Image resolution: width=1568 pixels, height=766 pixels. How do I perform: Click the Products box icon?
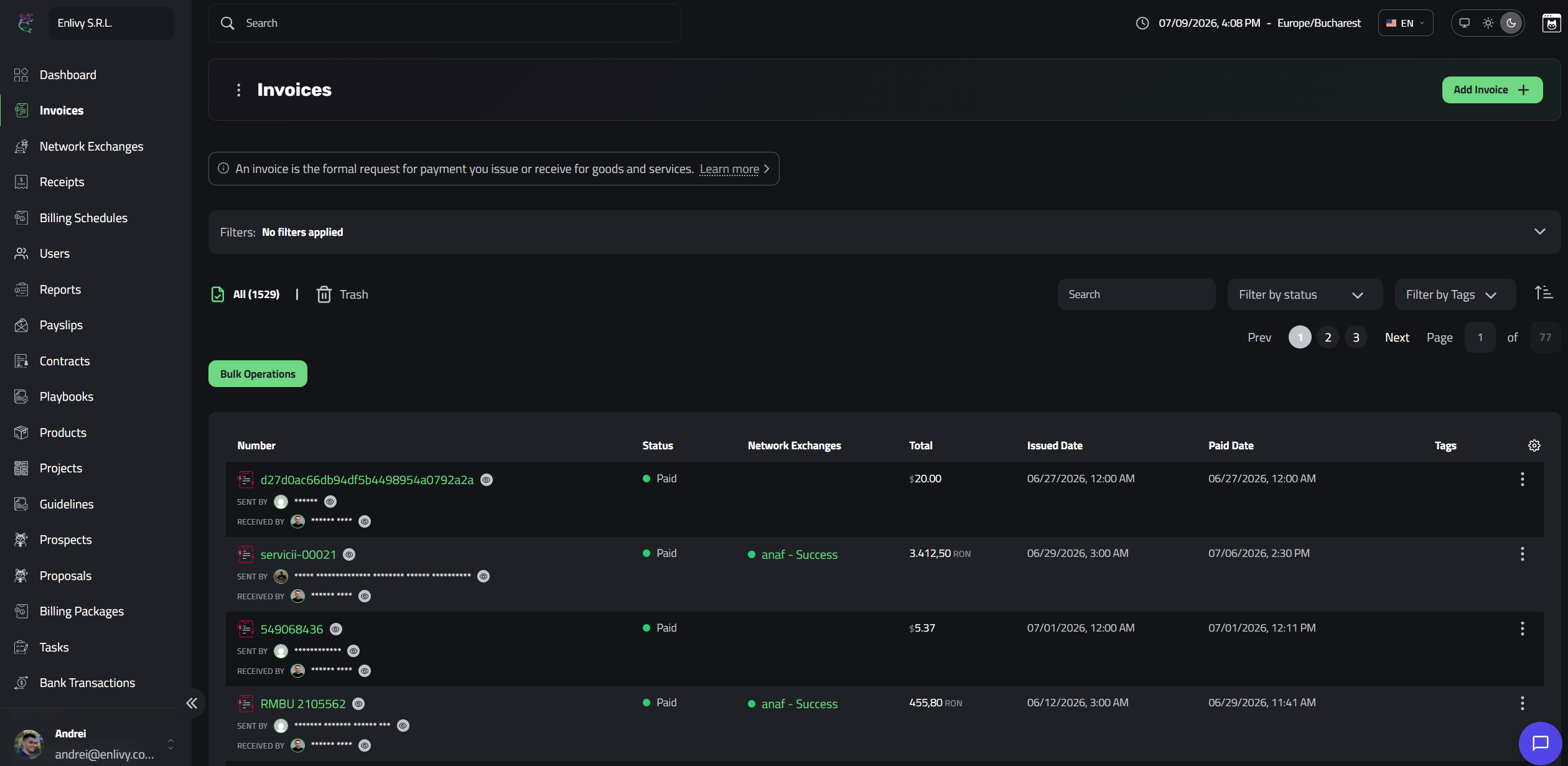click(x=21, y=432)
